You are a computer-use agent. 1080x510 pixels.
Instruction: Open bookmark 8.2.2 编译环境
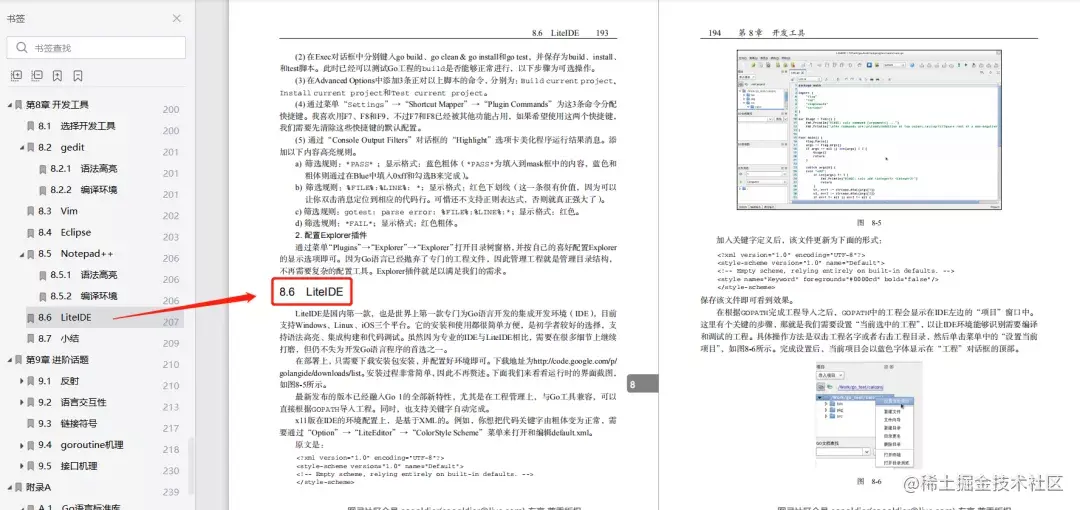click(x=83, y=190)
